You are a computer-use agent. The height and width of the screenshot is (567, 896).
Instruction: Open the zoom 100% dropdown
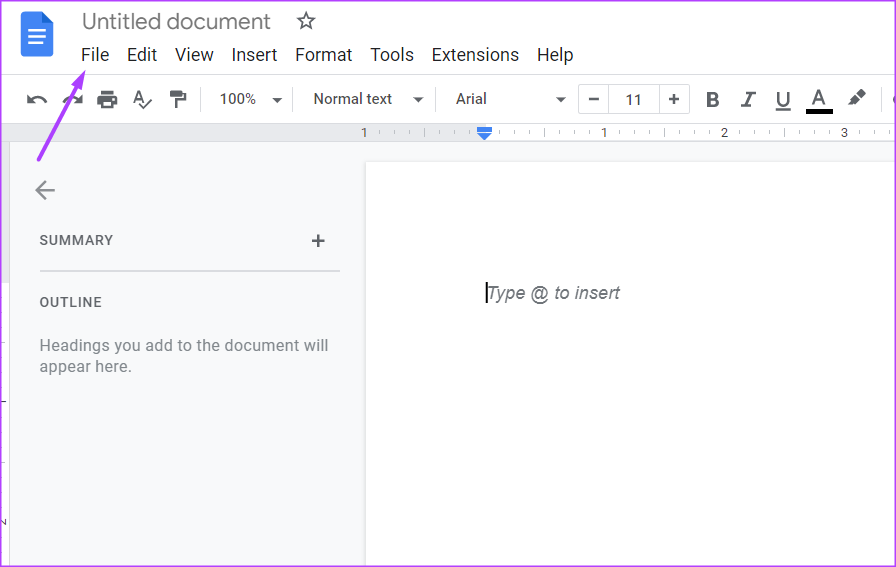pyautogui.click(x=250, y=99)
